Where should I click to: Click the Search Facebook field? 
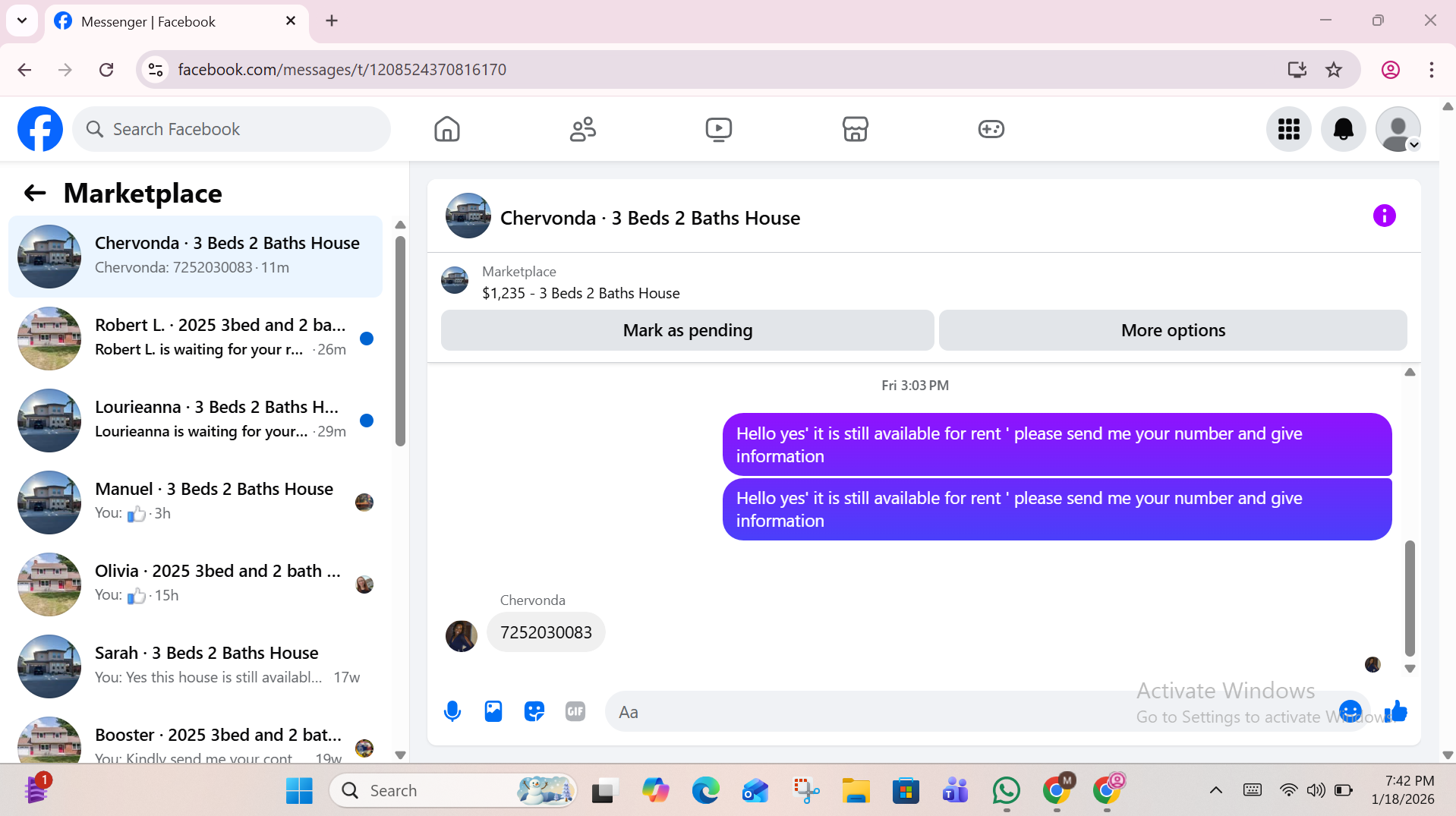(232, 129)
